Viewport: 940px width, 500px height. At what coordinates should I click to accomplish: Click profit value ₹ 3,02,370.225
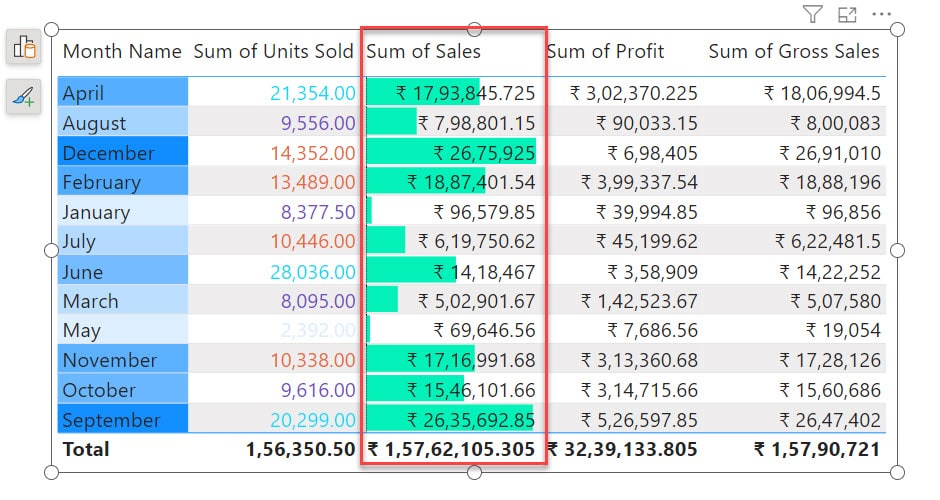(633, 93)
